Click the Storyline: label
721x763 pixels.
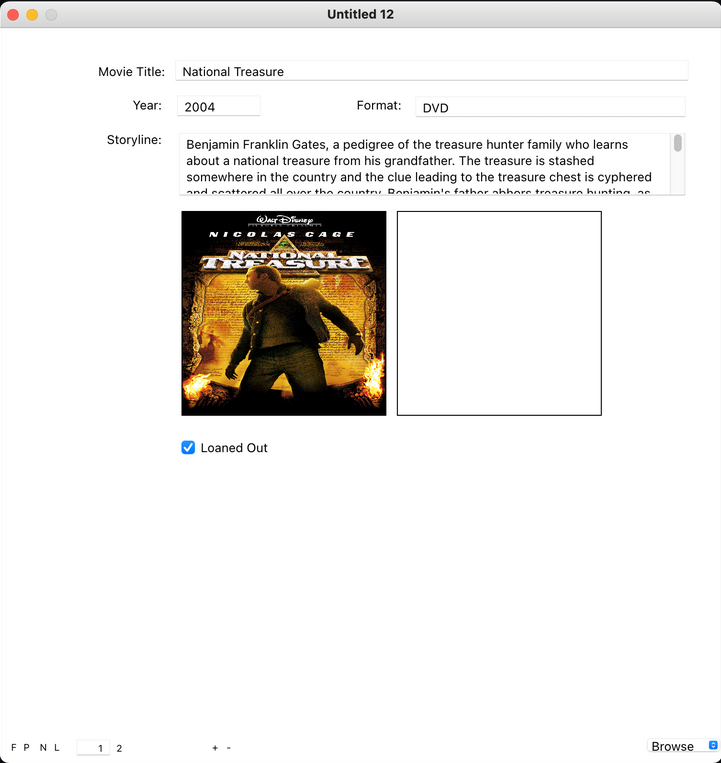134,140
